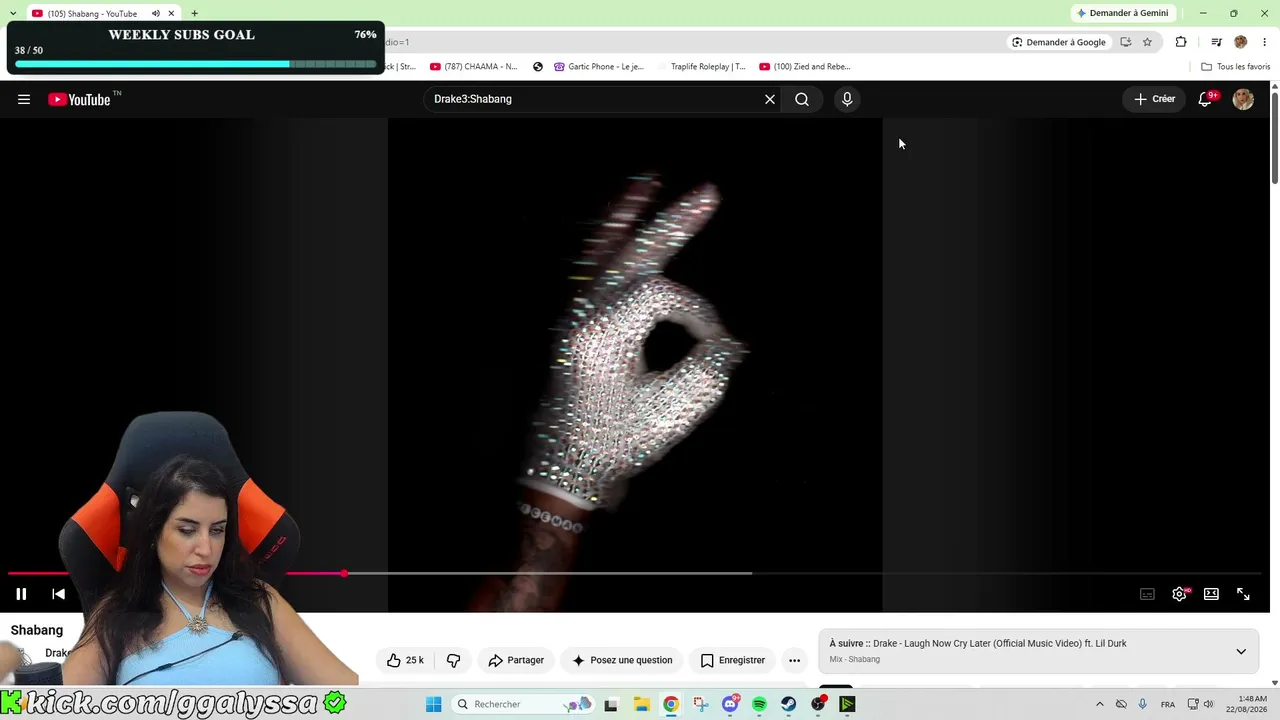The width and height of the screenshot is (1280, 720).
Task: Open the tab search dropdown arrow
Action: click(12, 13)
